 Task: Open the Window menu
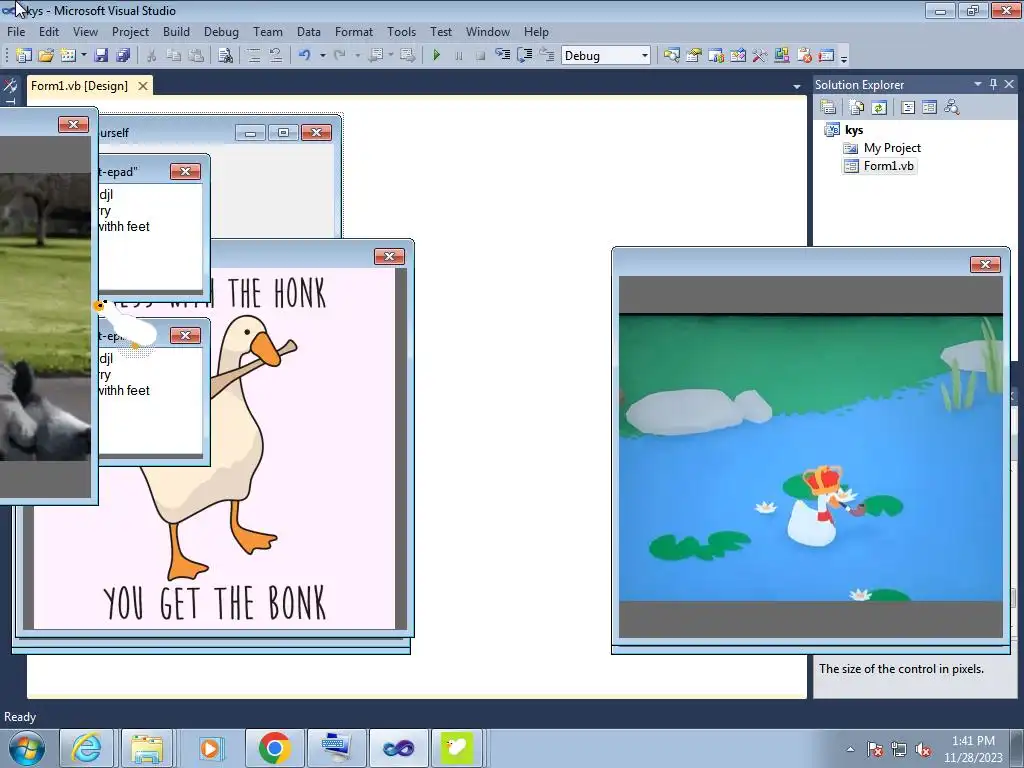488,31
